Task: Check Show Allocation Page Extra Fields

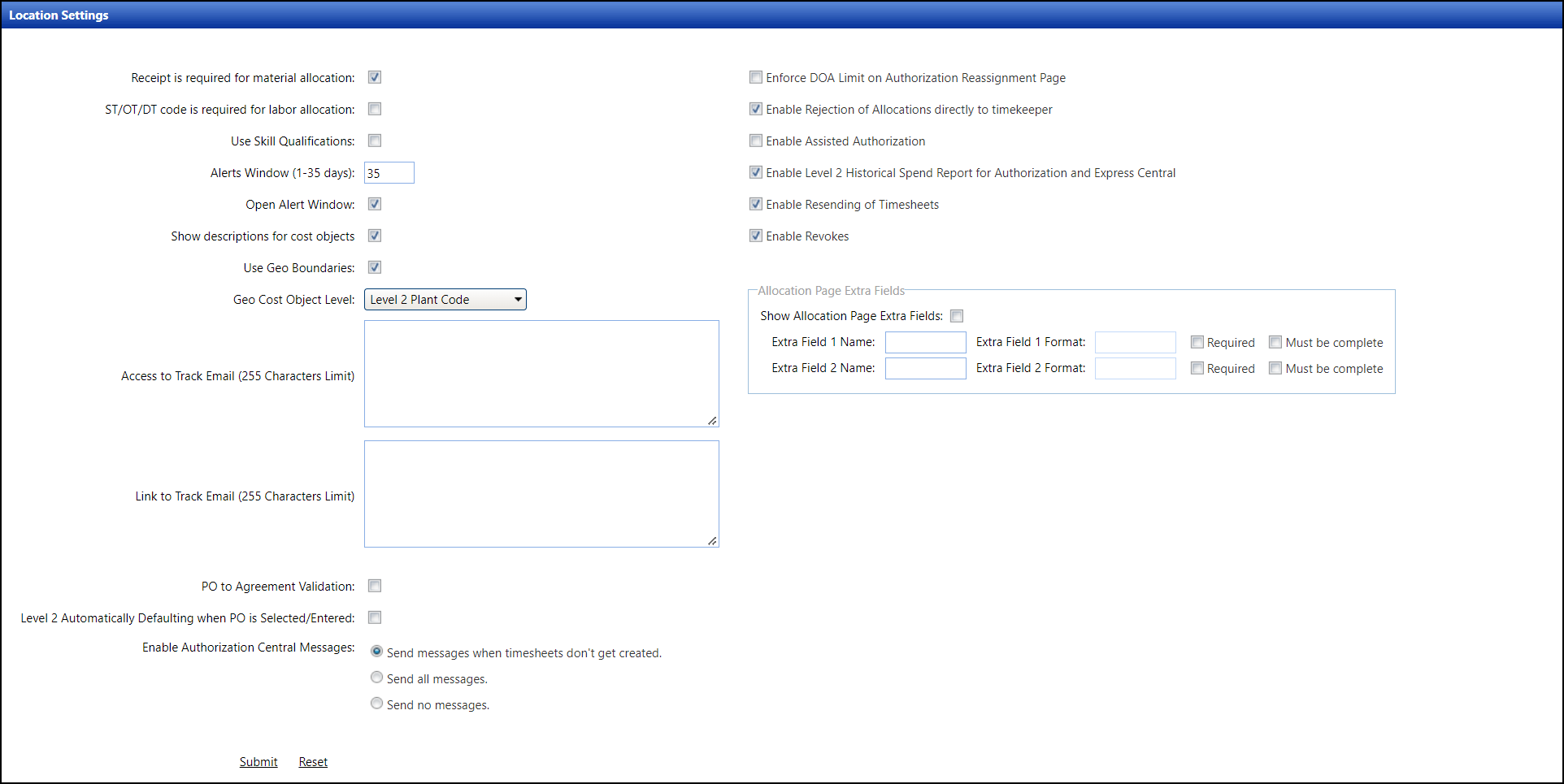Action: 957,316
